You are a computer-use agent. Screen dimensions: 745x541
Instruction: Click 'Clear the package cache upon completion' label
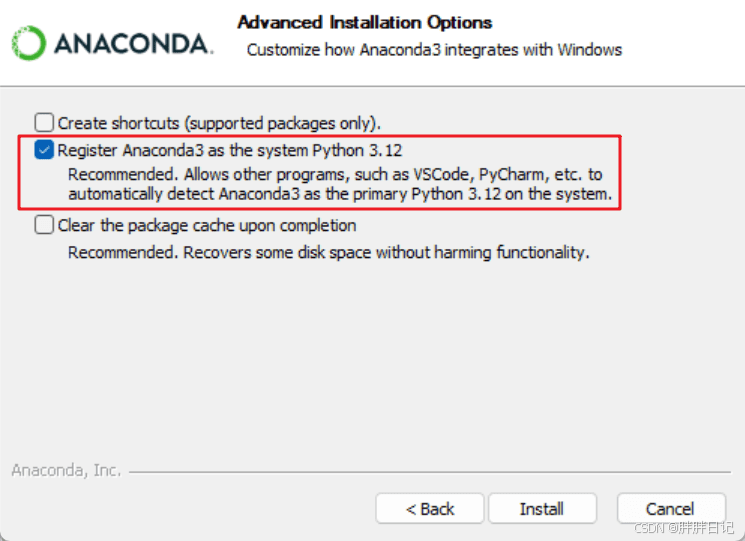click(207, 225)
